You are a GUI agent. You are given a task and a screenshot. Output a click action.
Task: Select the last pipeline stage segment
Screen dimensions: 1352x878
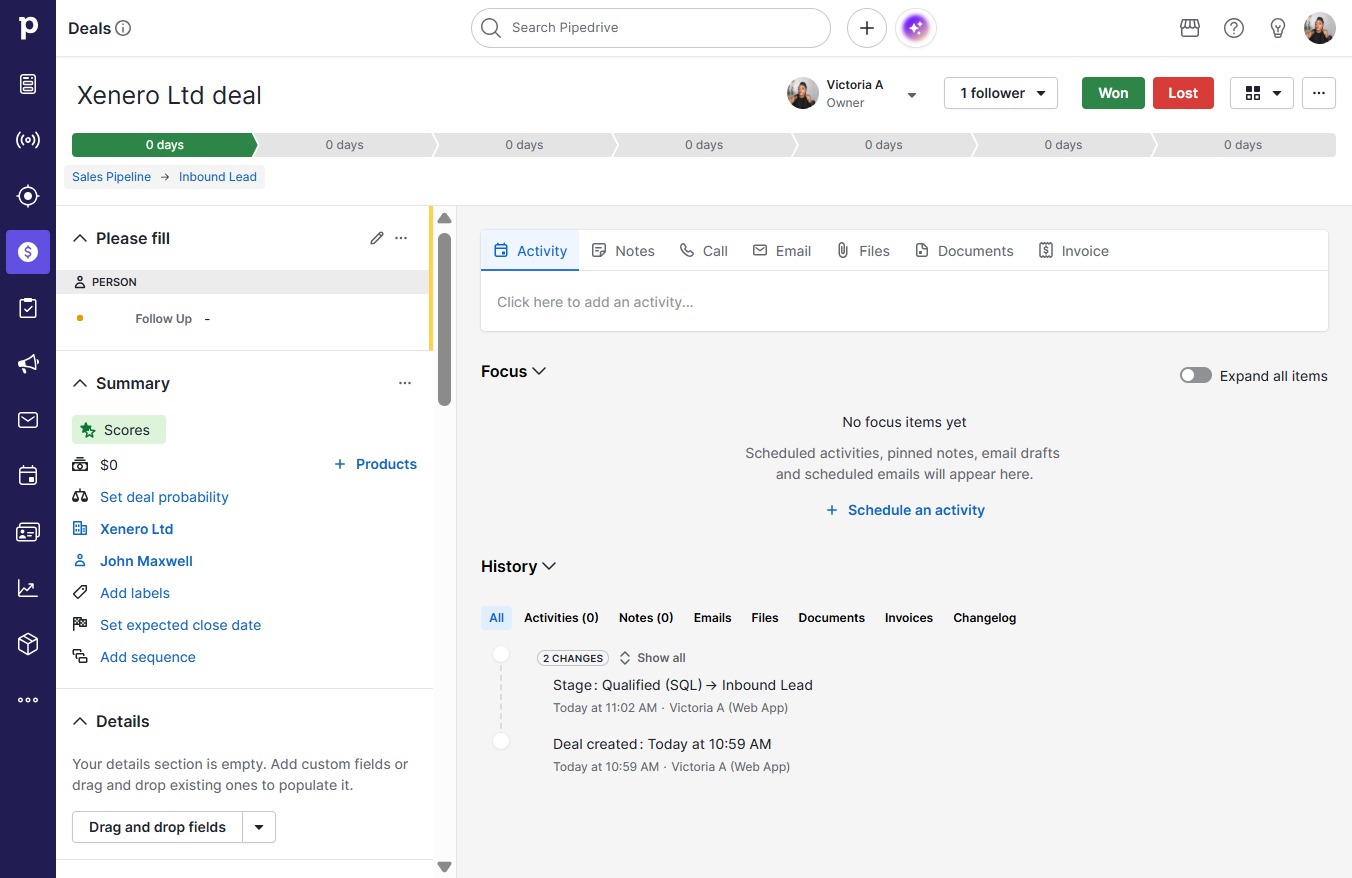click(1243, 145)
